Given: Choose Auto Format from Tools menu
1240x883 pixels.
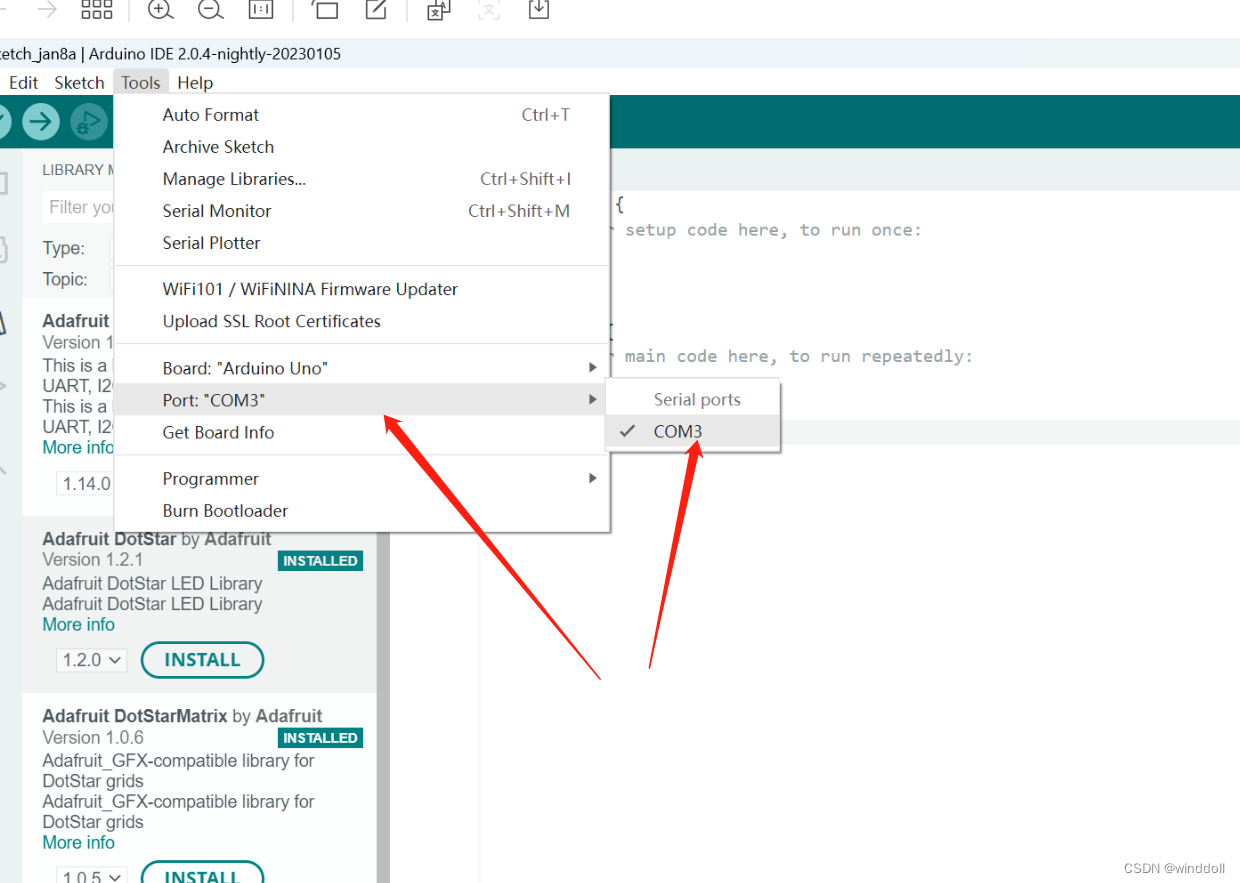Looking at the screenshot, I should pos(362,115).
